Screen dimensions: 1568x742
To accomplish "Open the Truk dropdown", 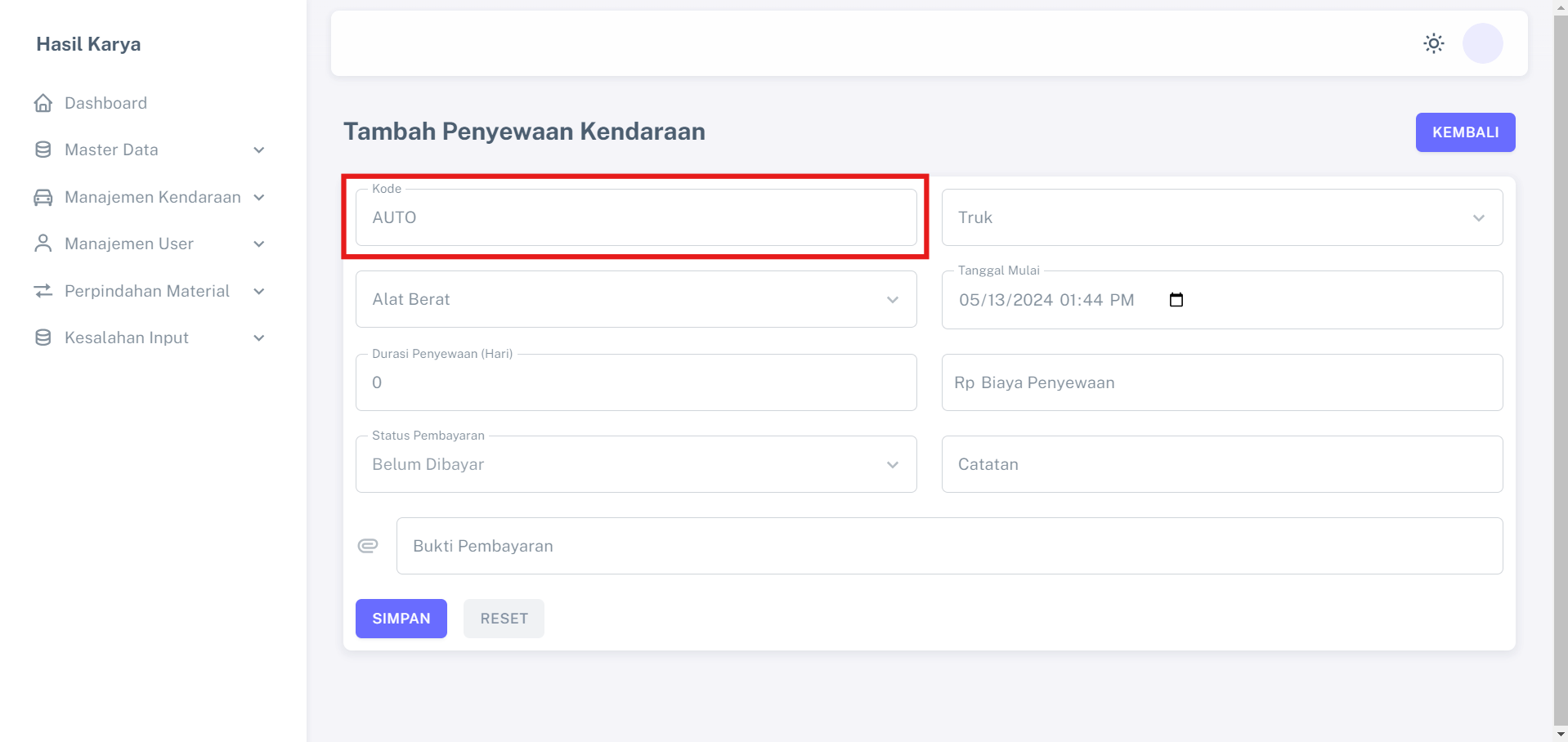I will point(1221,217).
